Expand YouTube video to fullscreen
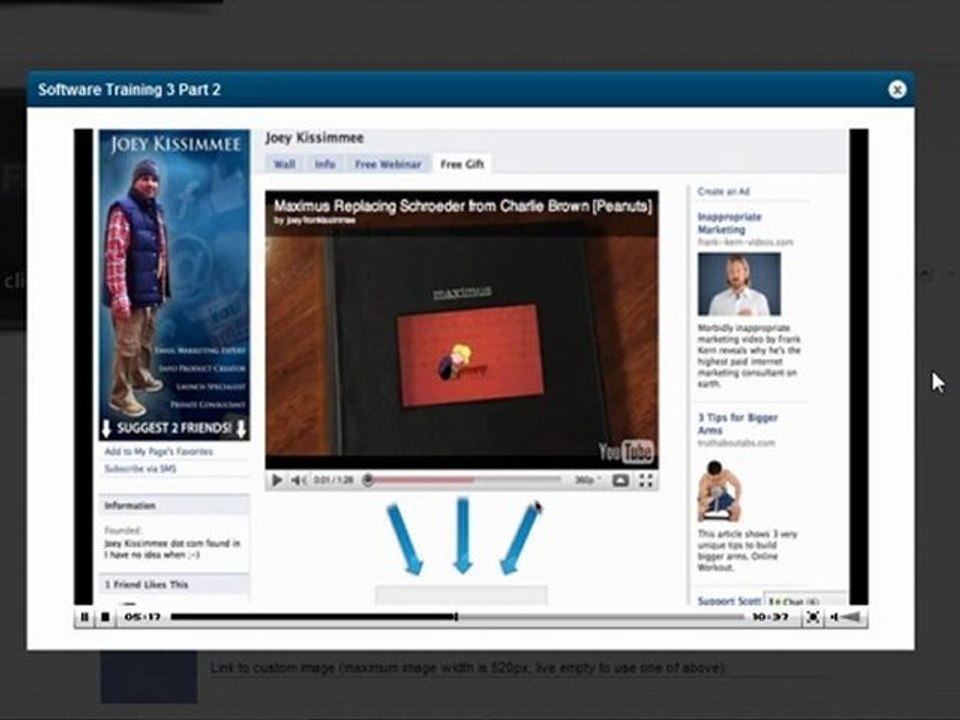 pos(645,481)
